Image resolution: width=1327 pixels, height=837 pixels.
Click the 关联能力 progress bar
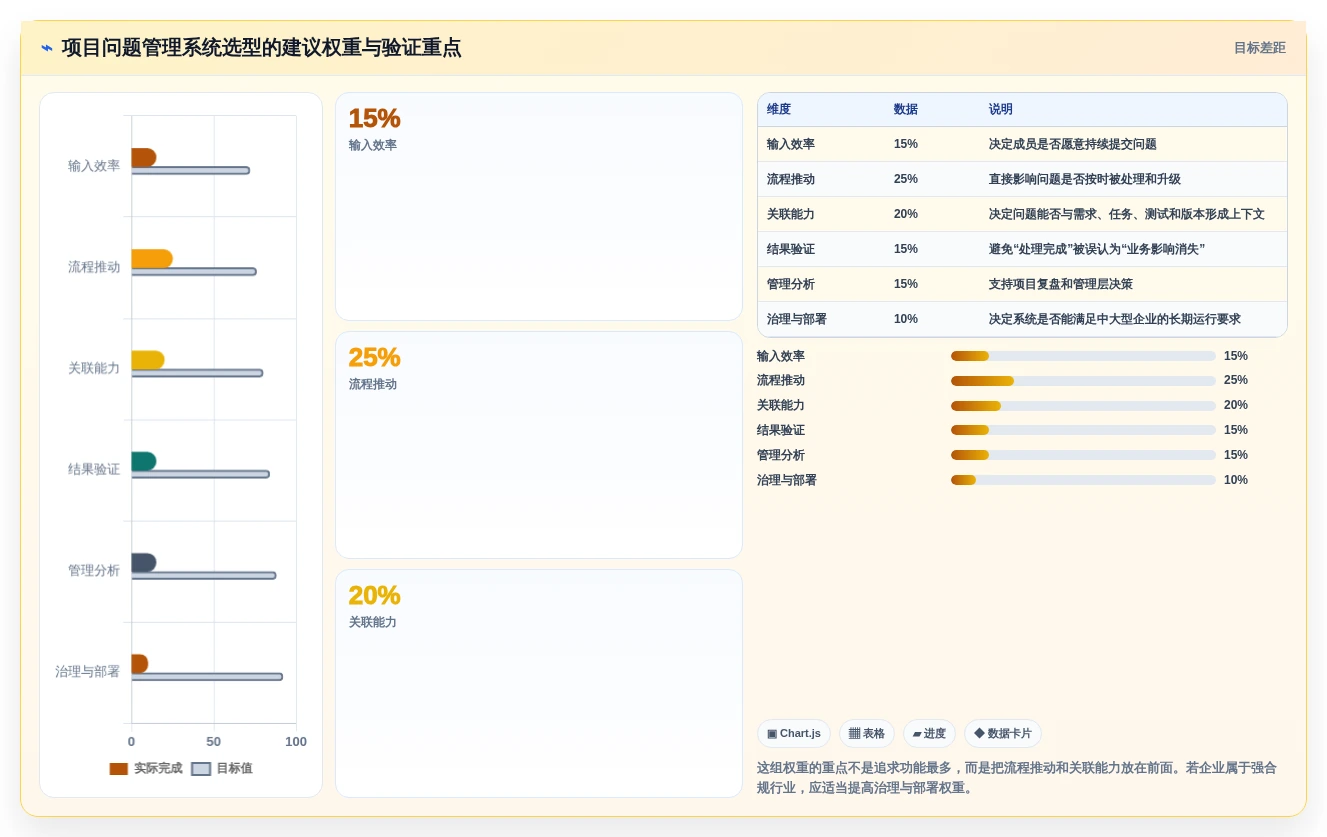(1083, 406)
